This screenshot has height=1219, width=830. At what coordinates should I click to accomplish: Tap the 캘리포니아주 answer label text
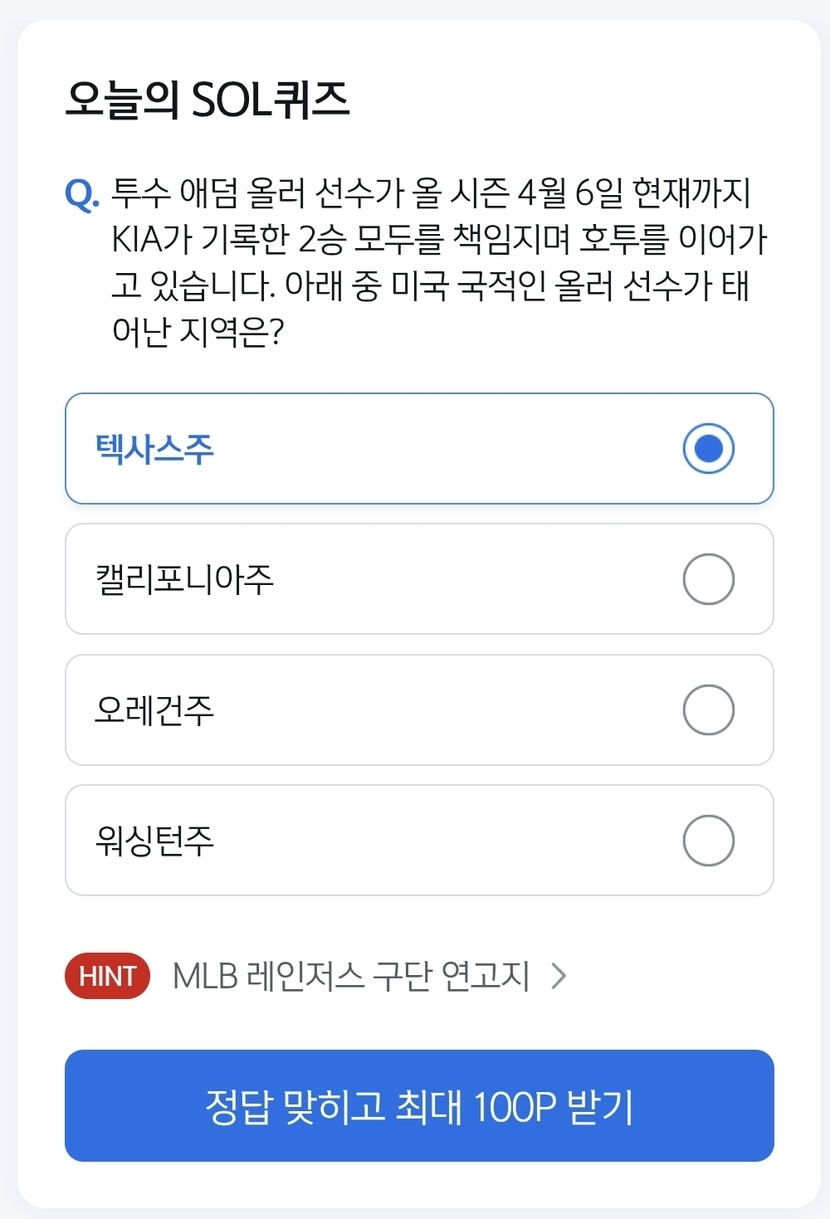coord(184,579)
